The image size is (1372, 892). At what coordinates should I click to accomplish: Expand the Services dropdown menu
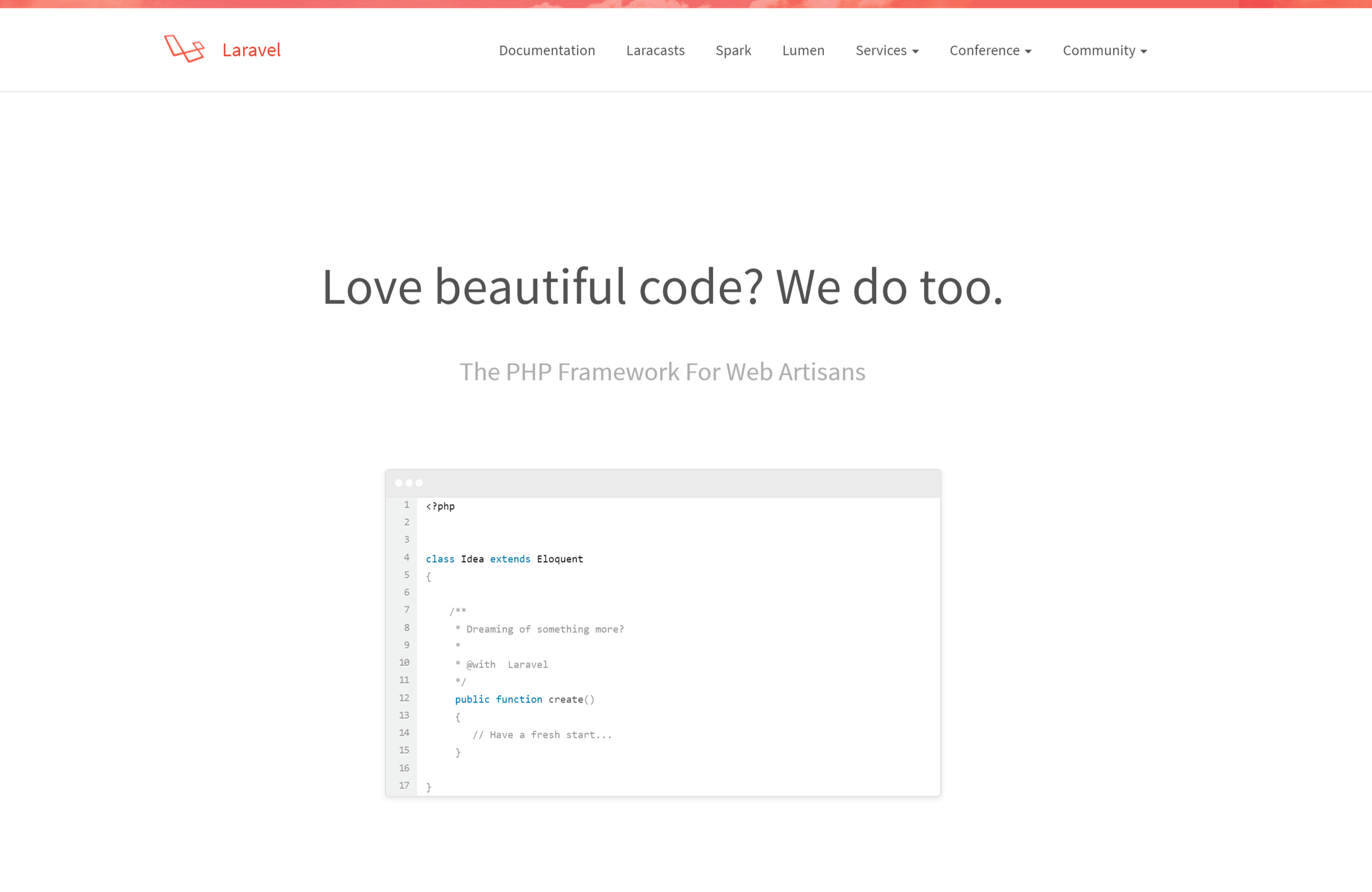coord(887,50)
